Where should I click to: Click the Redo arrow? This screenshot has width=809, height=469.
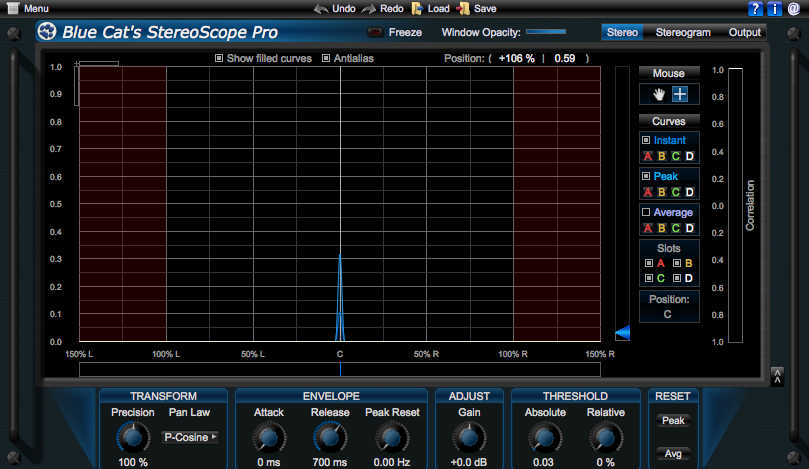pos(369,9)
